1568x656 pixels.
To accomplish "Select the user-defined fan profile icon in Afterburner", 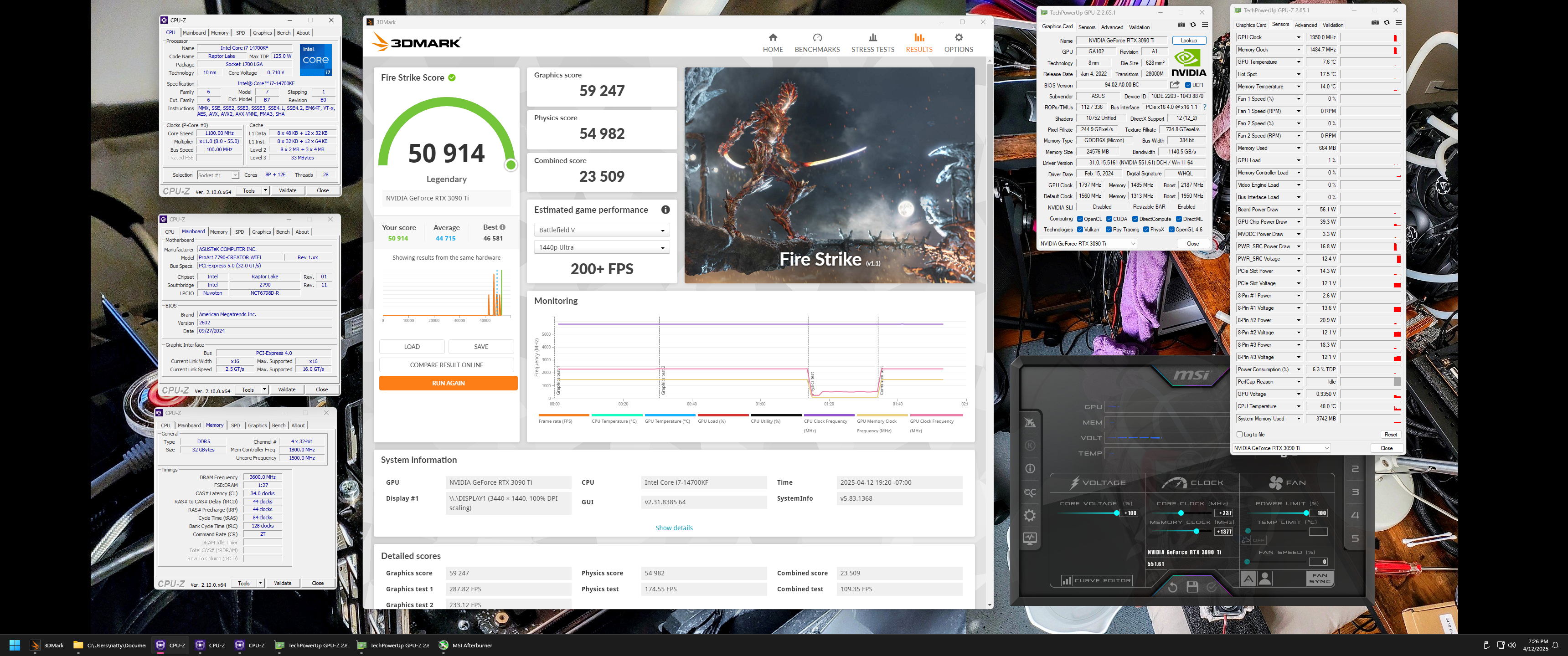I will (1265, 579).
